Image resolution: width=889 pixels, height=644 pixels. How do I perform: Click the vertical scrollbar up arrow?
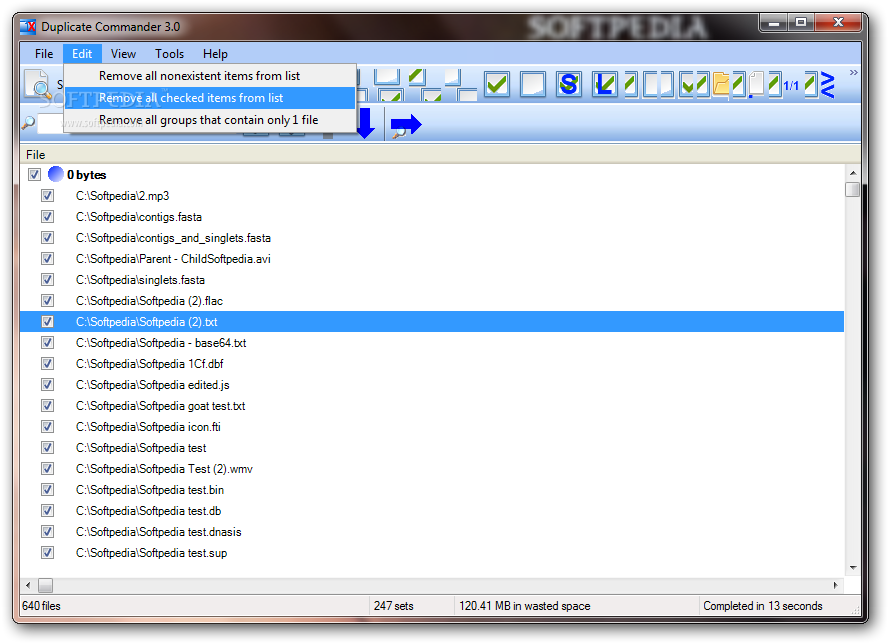click(852, 172)
